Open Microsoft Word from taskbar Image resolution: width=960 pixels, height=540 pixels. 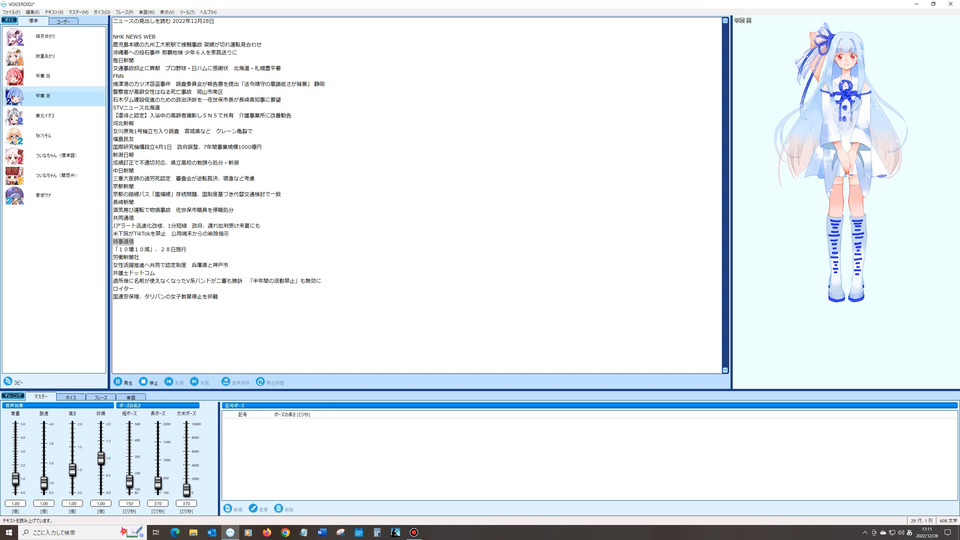click(322, 533)
